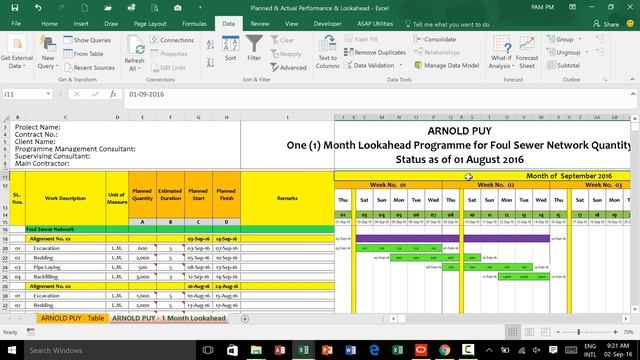Share the workbook
The width and height of the screenshot is (640, 360).
coord(606,24)
